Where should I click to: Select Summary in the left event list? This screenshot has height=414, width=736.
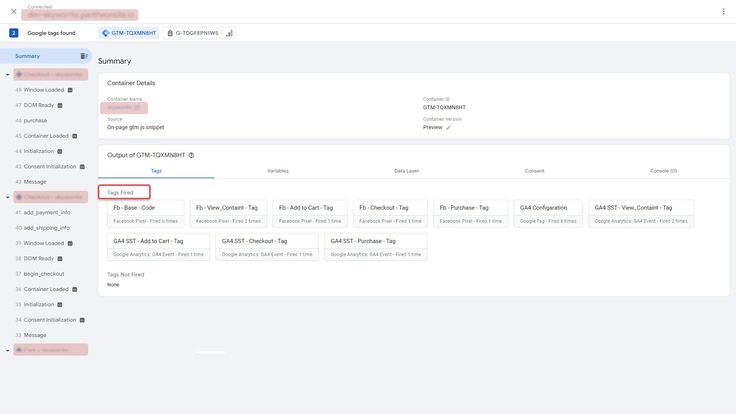coord(27,56)
